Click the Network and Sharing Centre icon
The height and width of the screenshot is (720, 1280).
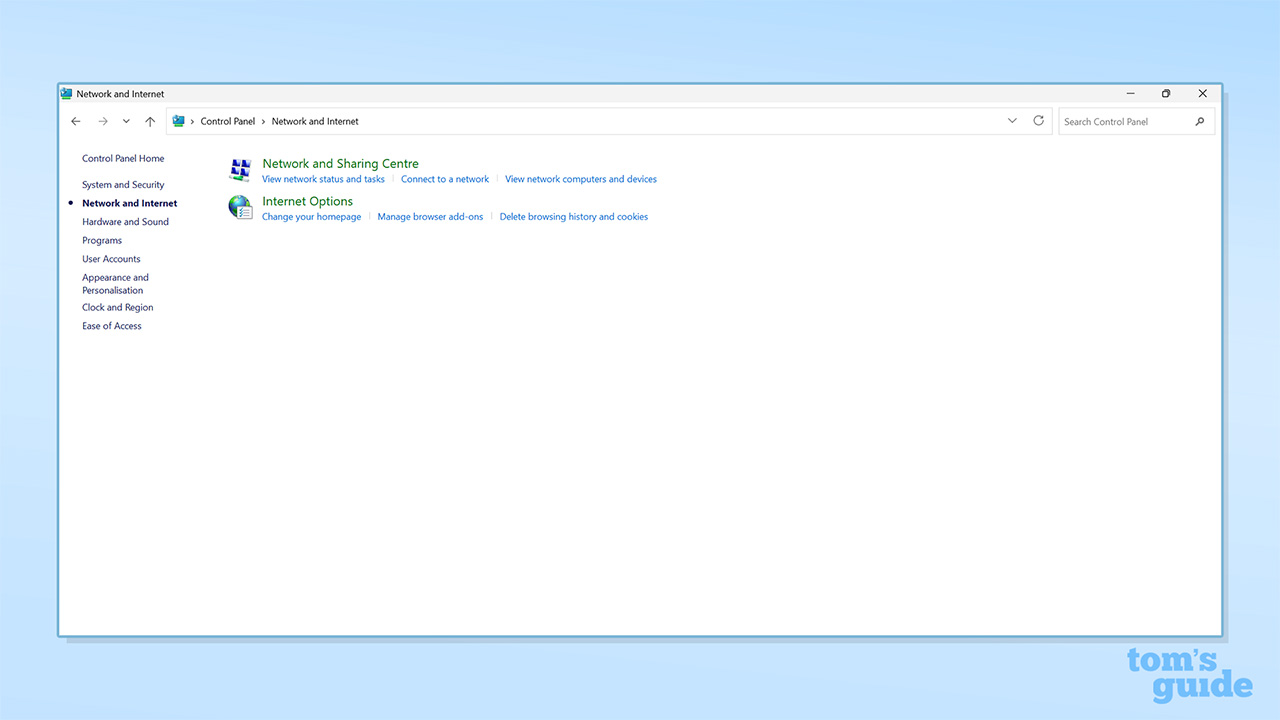tap(240, 170)
